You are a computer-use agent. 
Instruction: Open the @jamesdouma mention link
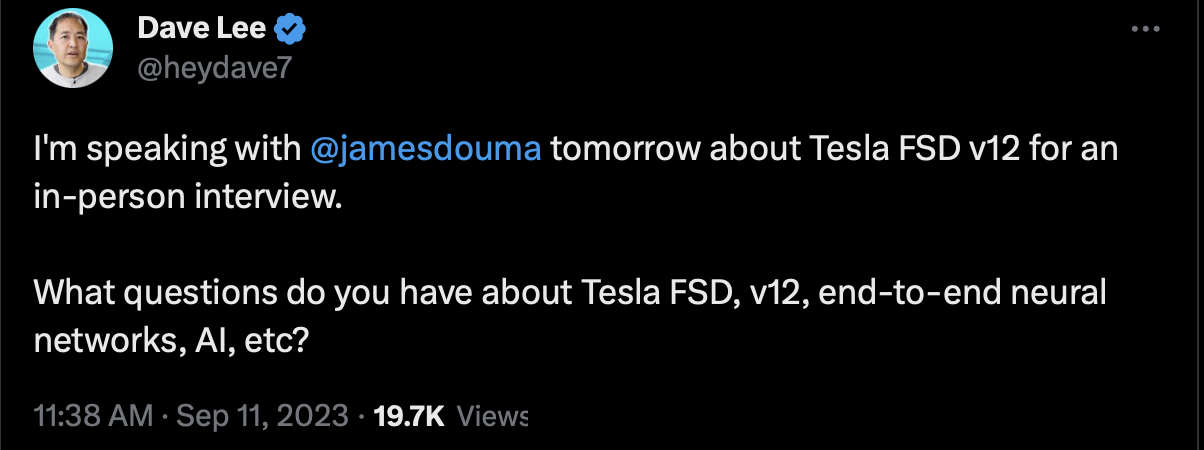427,152
